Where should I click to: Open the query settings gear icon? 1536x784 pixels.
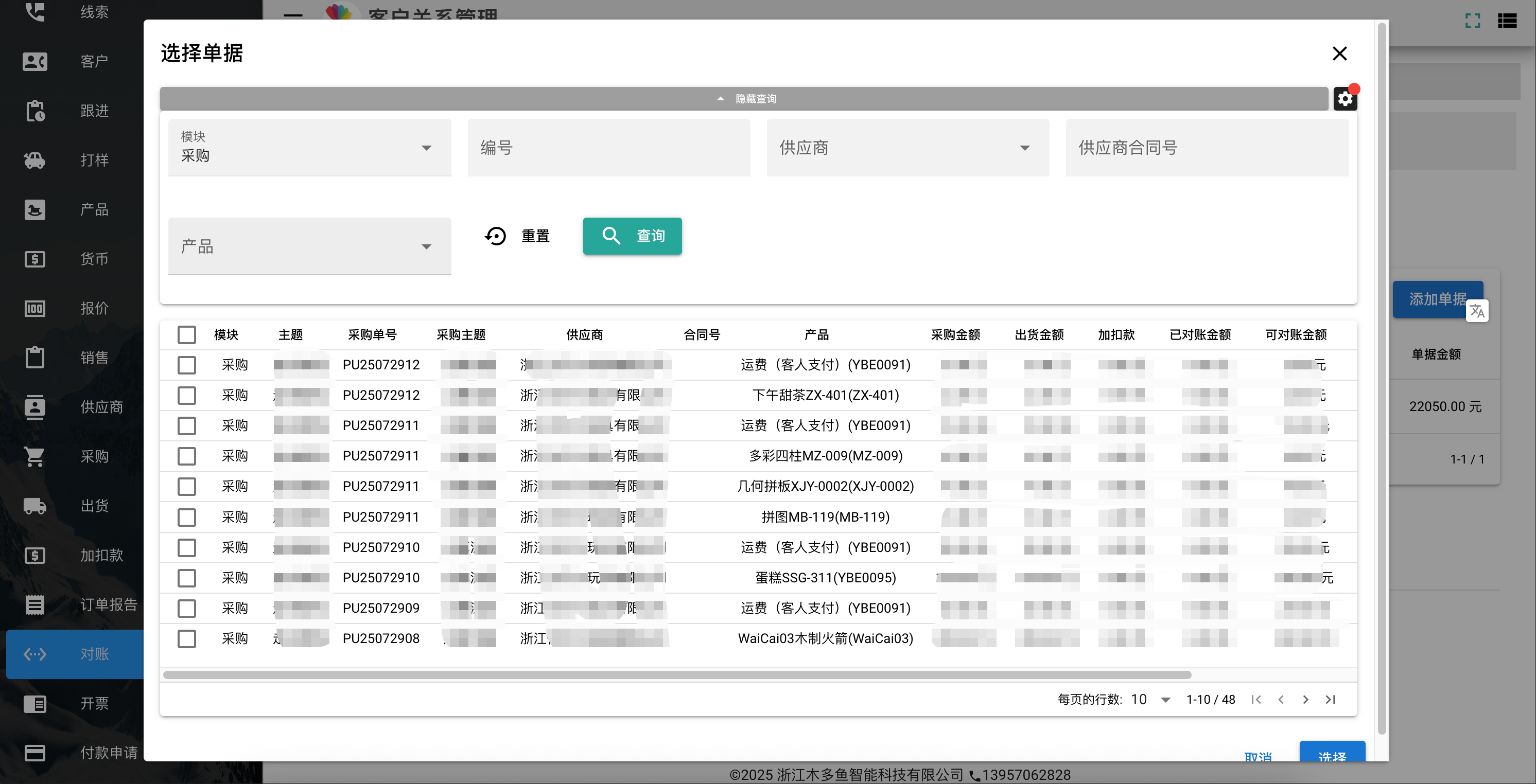(x=1345, y=99)
